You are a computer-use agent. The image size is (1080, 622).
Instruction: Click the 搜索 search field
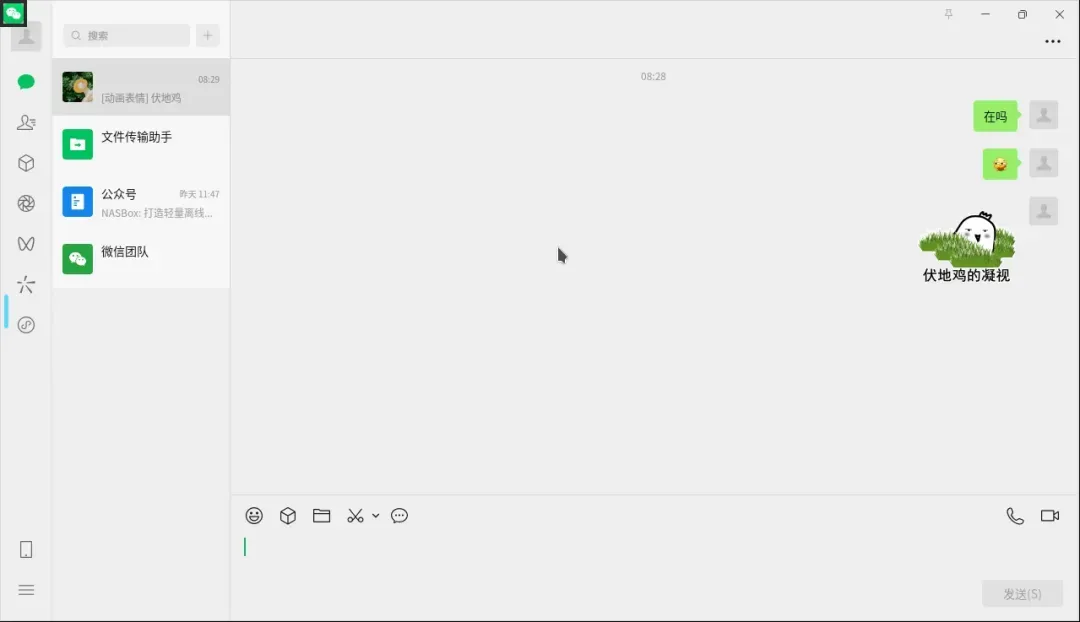[127, 35]
